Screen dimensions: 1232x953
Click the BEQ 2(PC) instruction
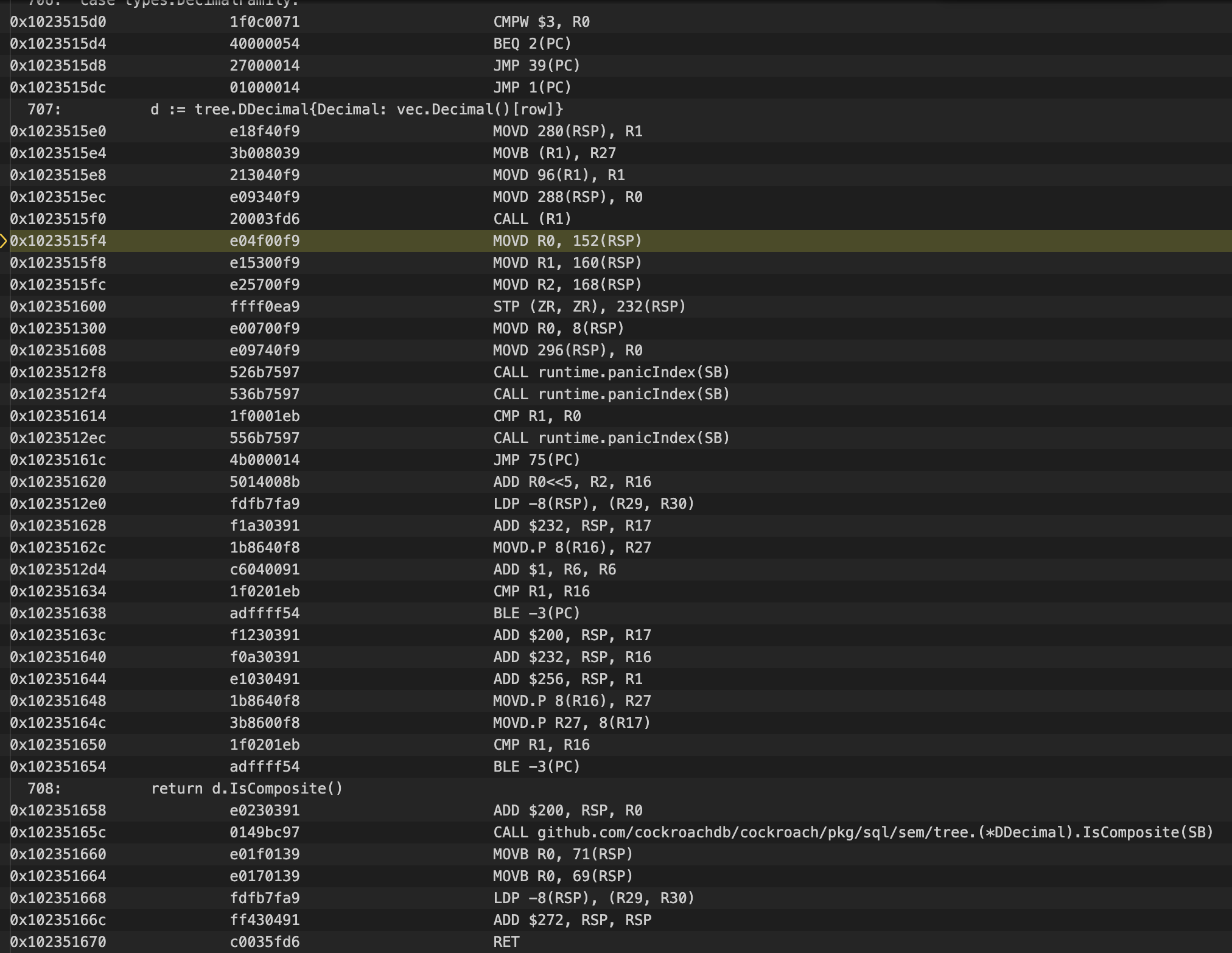[532, 44]
